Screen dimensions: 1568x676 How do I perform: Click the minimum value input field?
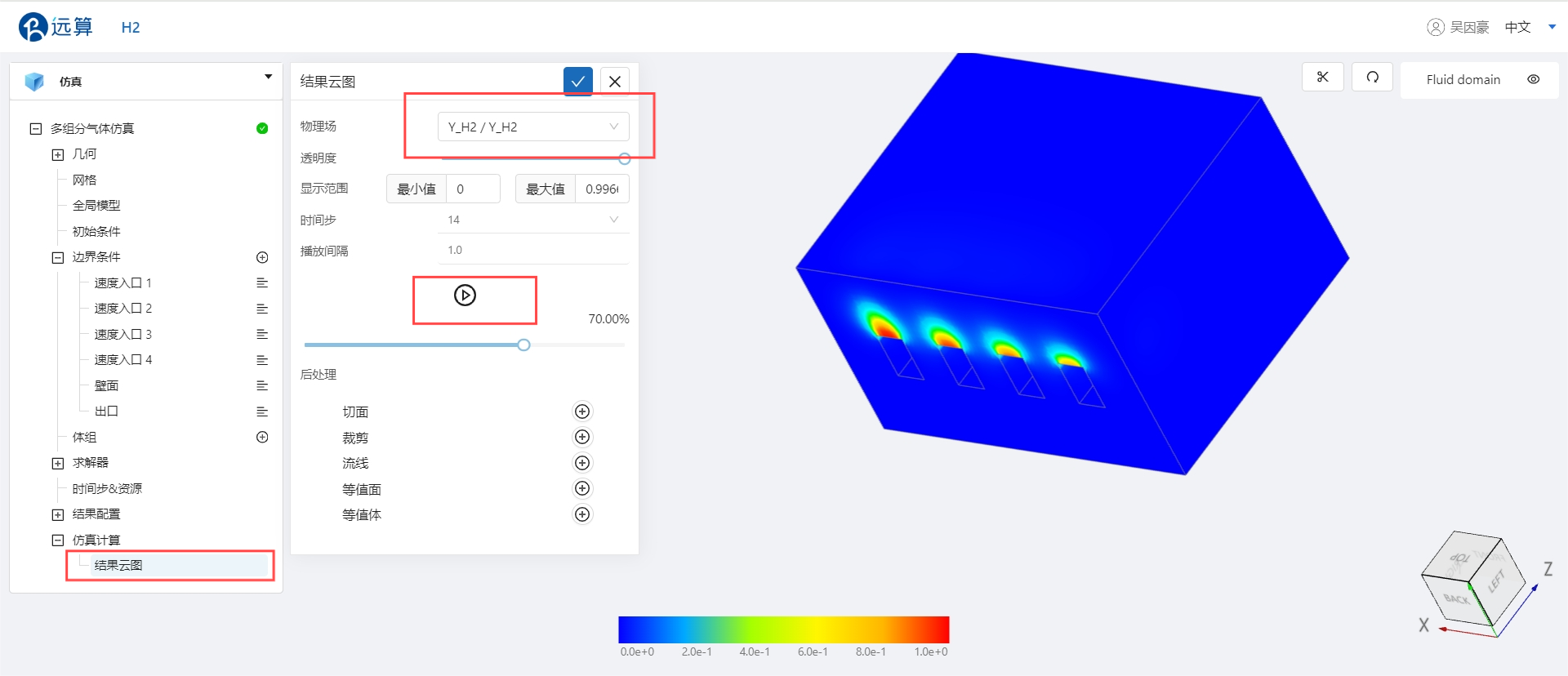[474, 189]
